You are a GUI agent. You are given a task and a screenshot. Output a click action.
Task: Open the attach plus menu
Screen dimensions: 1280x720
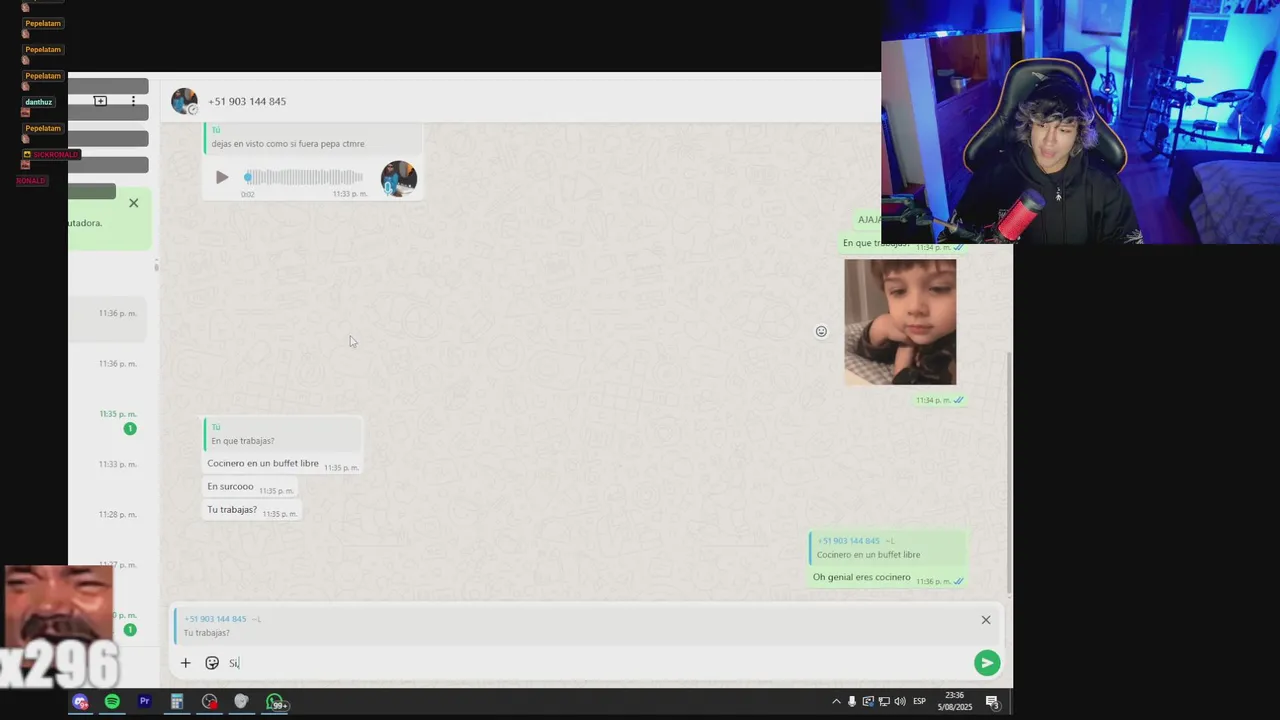click(x=185, y=663)
